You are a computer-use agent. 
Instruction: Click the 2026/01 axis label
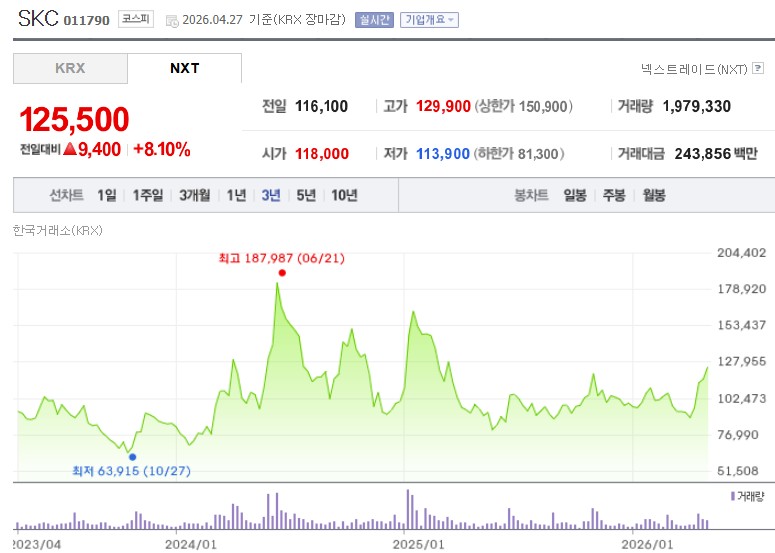(647, 544)
